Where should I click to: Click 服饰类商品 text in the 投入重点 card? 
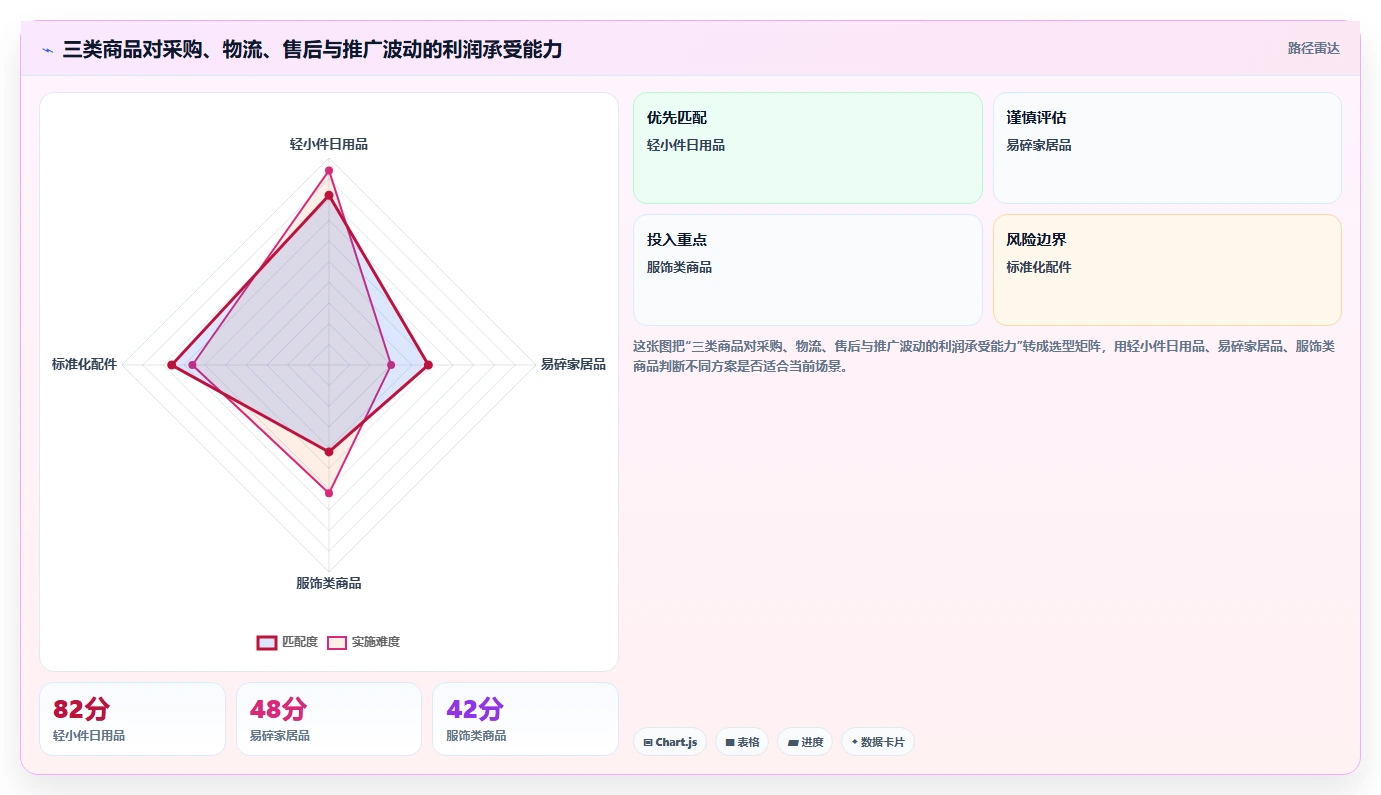click(680, 267)
